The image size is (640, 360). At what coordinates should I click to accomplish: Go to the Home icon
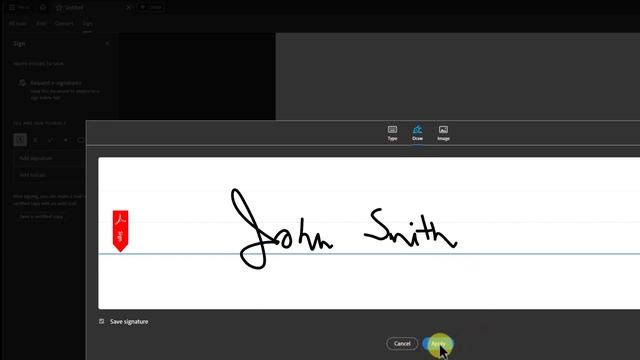(x=43, y=7)
